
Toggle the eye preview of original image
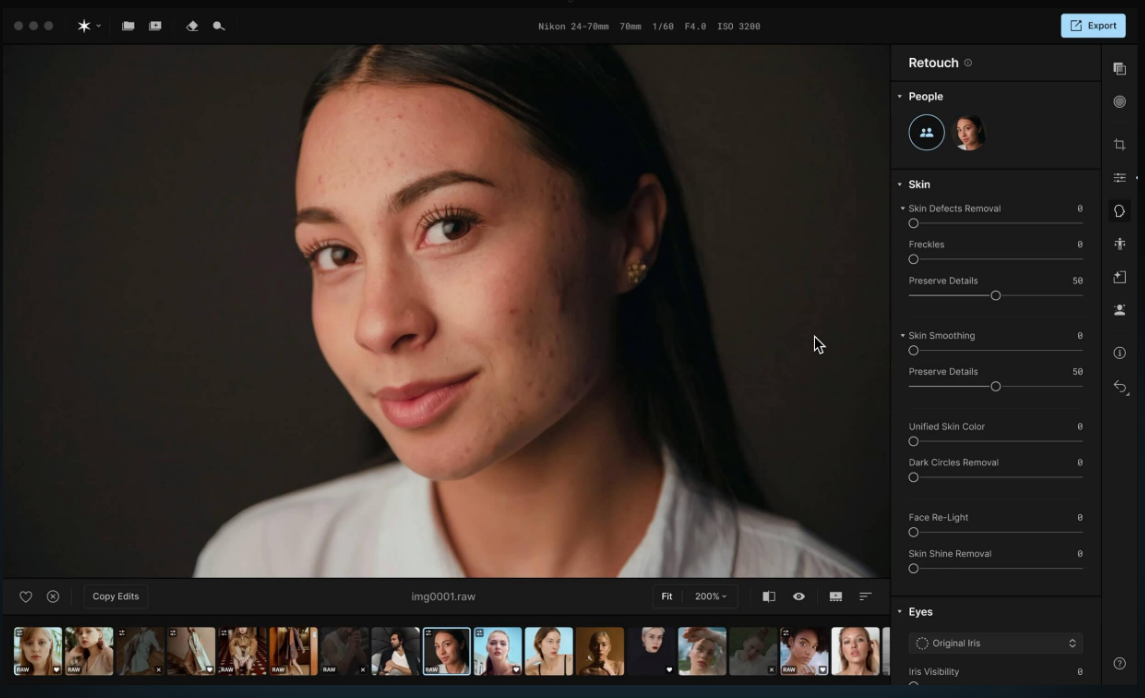(799, 597)
